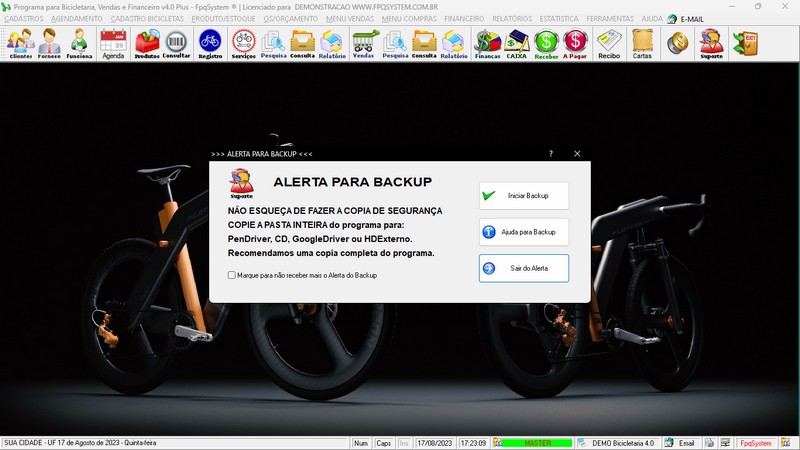Click the red A Pagar dollar icon

(575, 44)
